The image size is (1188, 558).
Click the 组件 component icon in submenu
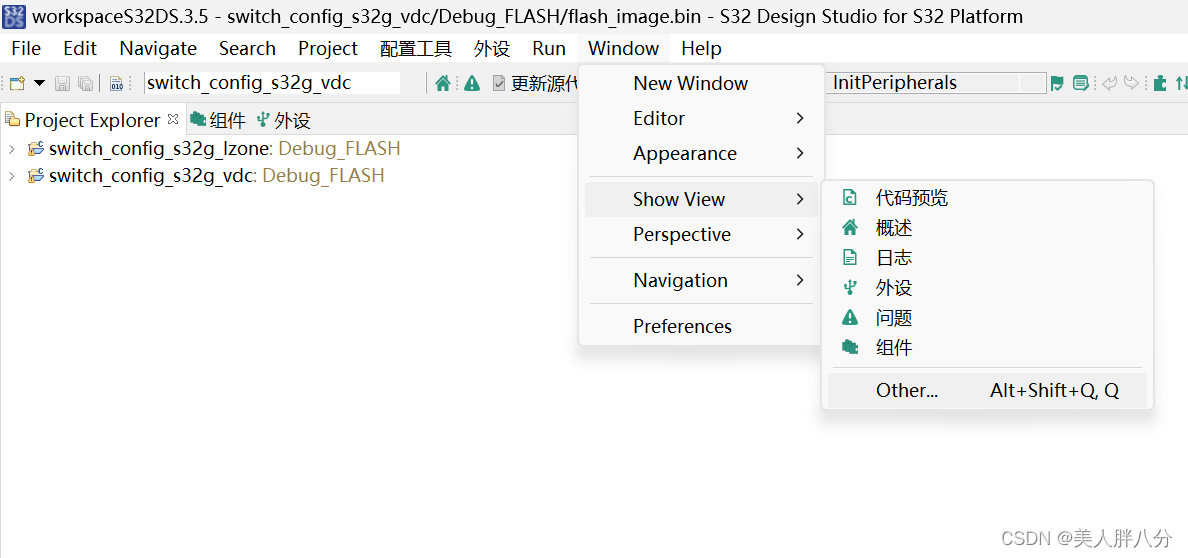[850, 348]
